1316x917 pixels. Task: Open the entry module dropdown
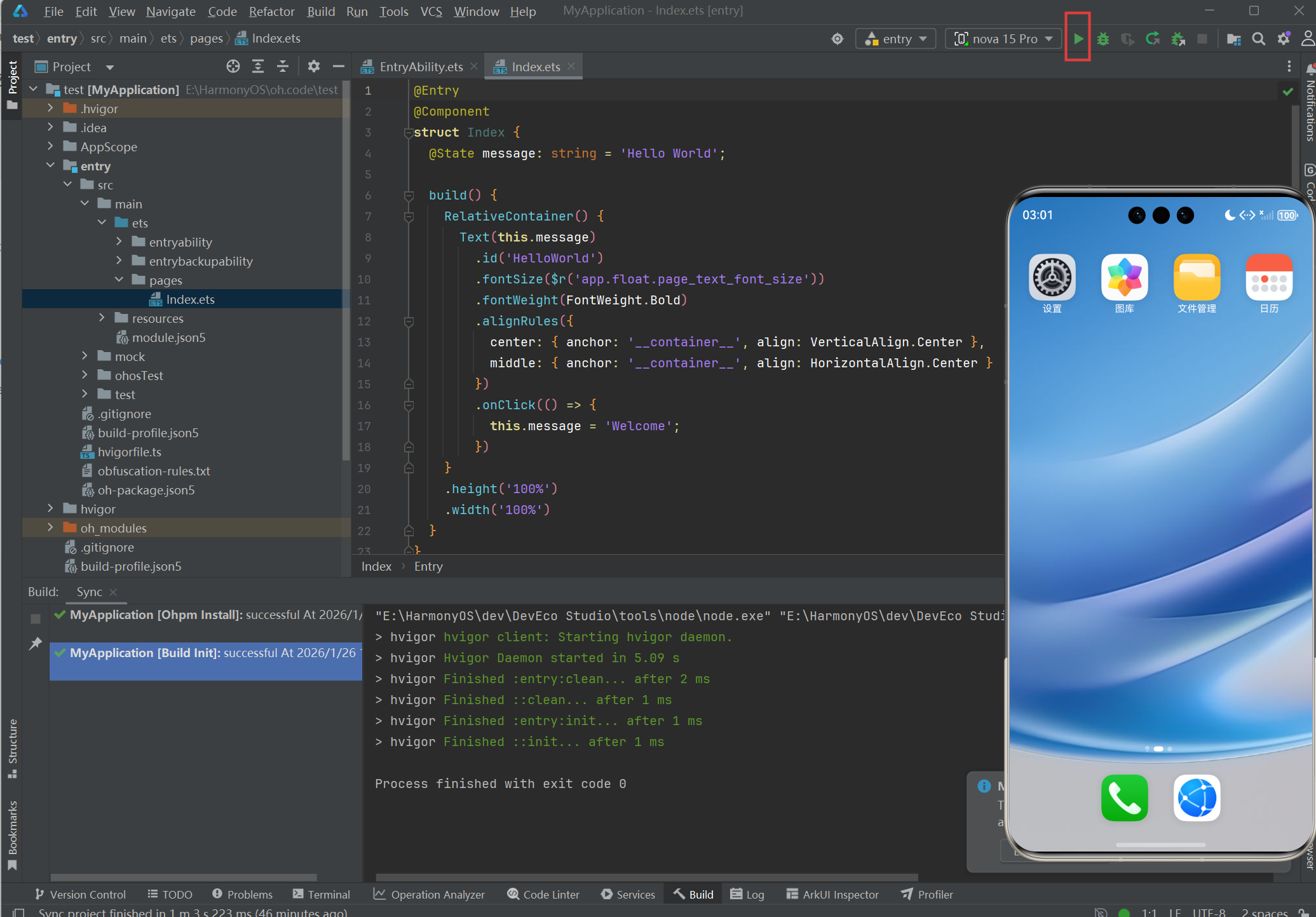896,39
